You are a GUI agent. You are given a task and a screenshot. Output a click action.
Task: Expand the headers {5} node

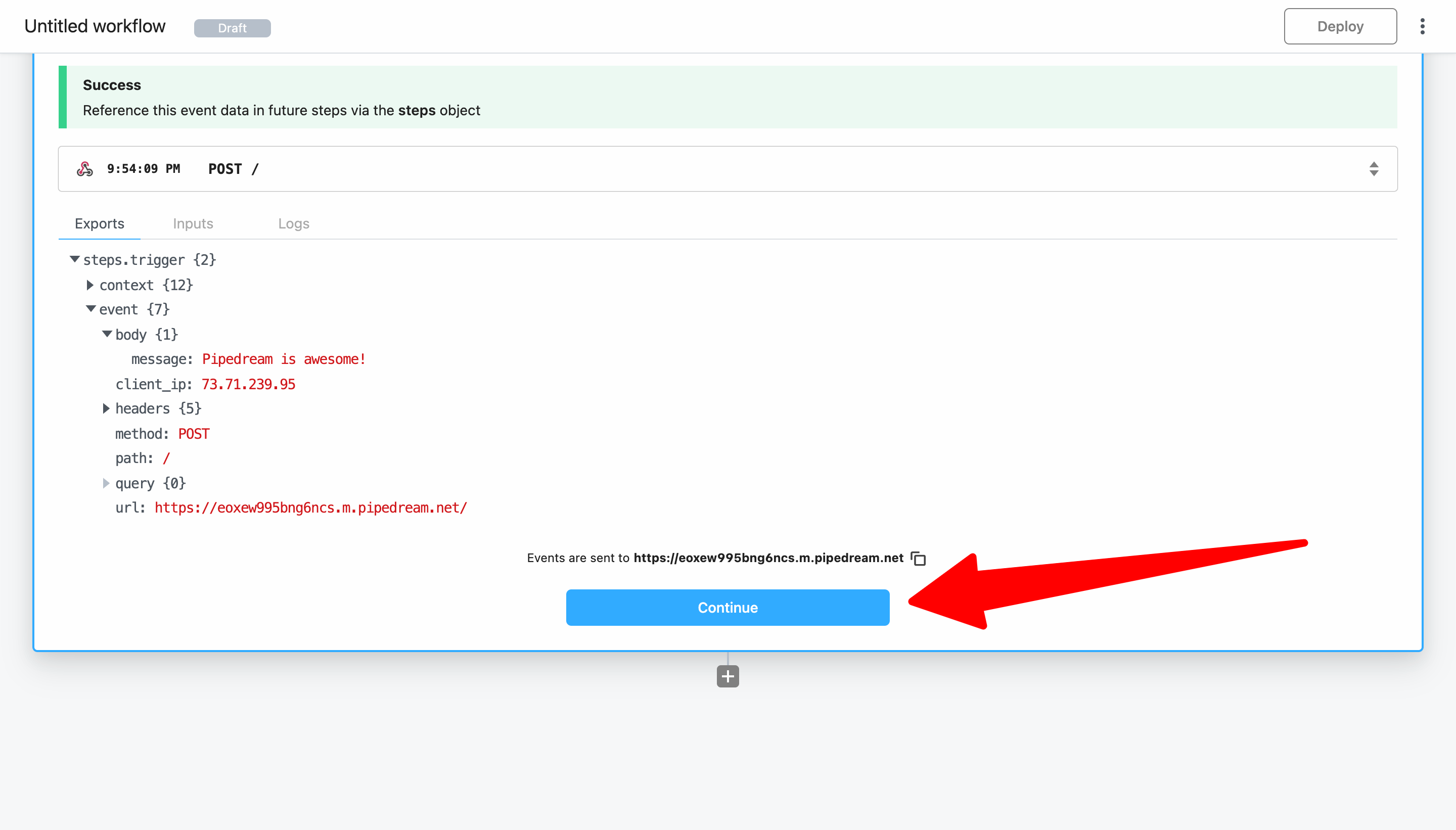106,408
